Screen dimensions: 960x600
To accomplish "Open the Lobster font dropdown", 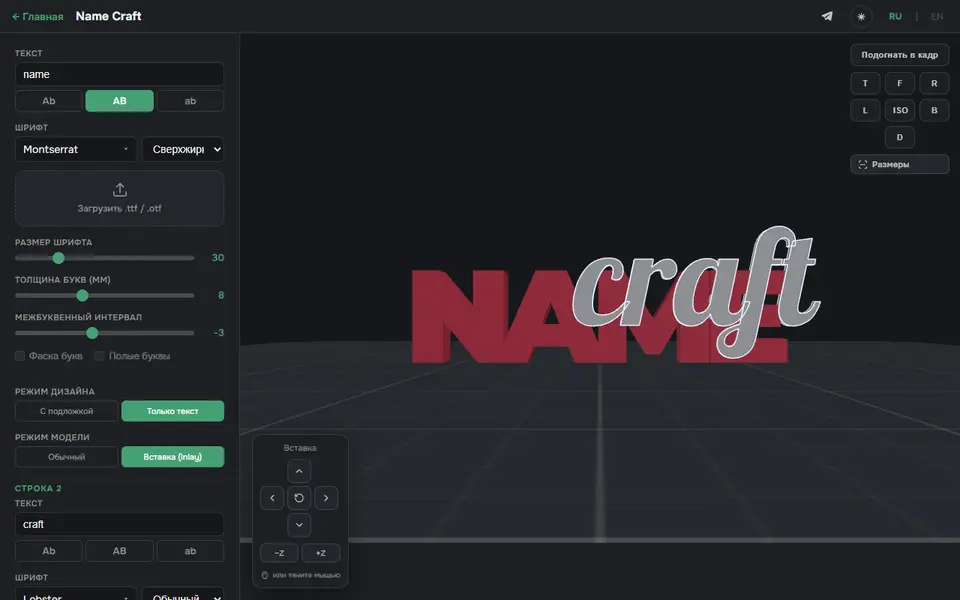I will [76, 595].
